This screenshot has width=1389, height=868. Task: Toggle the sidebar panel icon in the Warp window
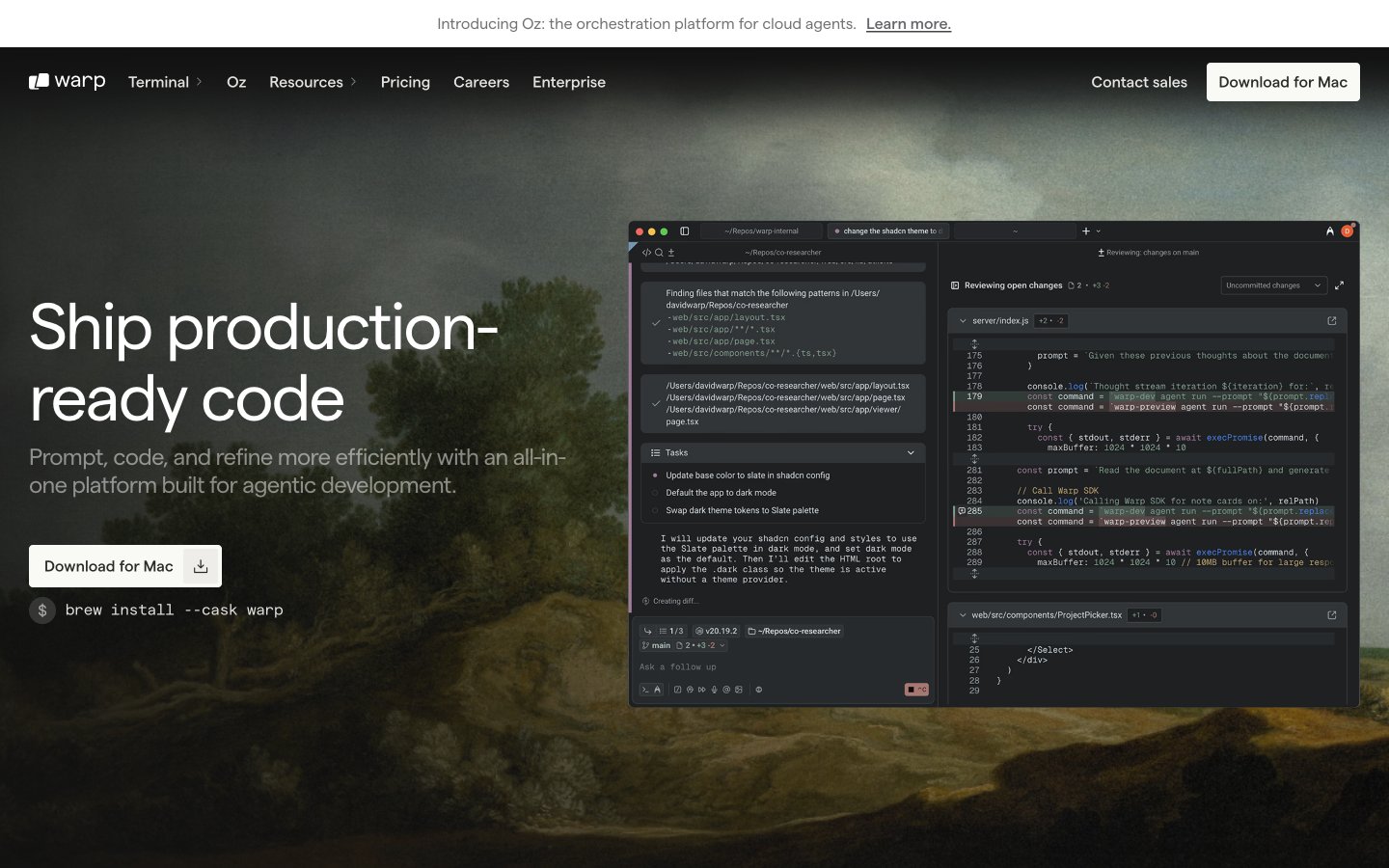[x=684, y=231]
